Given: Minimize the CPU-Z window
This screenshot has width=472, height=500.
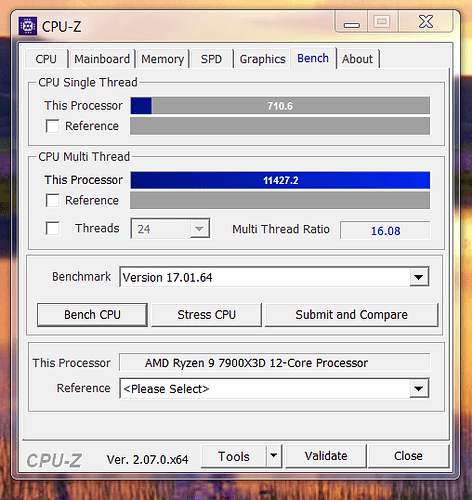Looking at the screenshot, I should (x=352, y=22).
